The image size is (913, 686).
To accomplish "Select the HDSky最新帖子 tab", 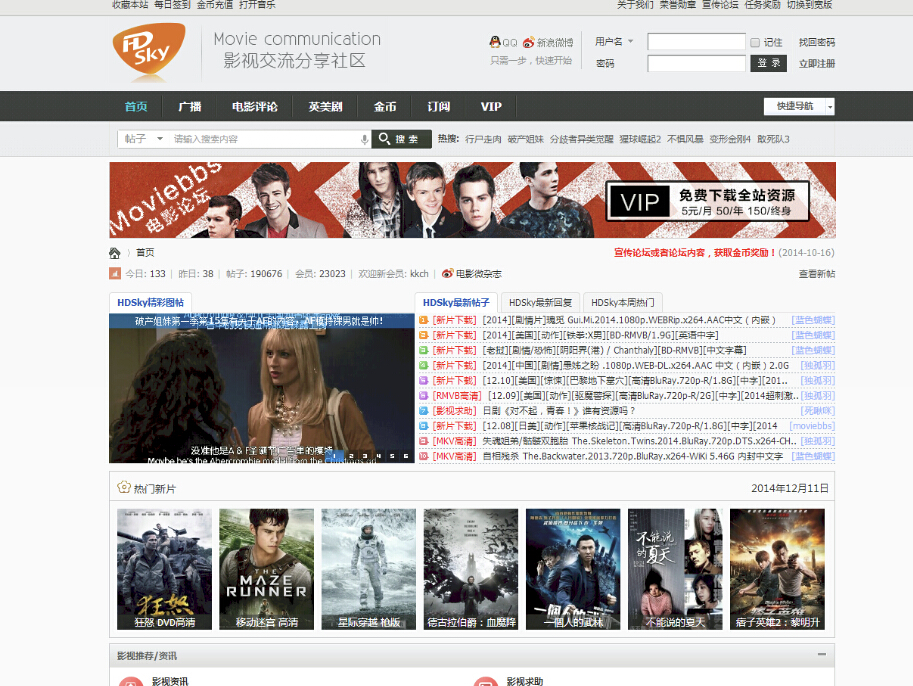I will pos(456,303).
